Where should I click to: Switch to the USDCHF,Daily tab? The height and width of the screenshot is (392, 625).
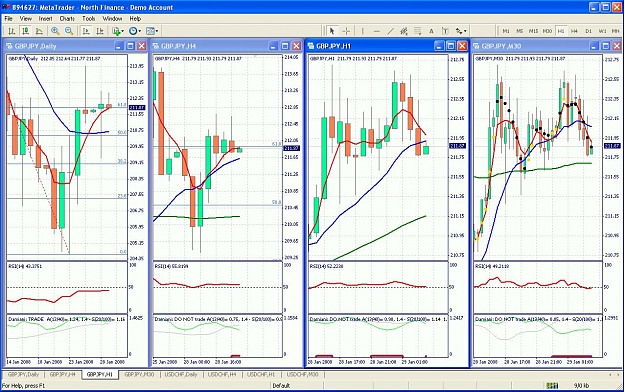[181, 374]
